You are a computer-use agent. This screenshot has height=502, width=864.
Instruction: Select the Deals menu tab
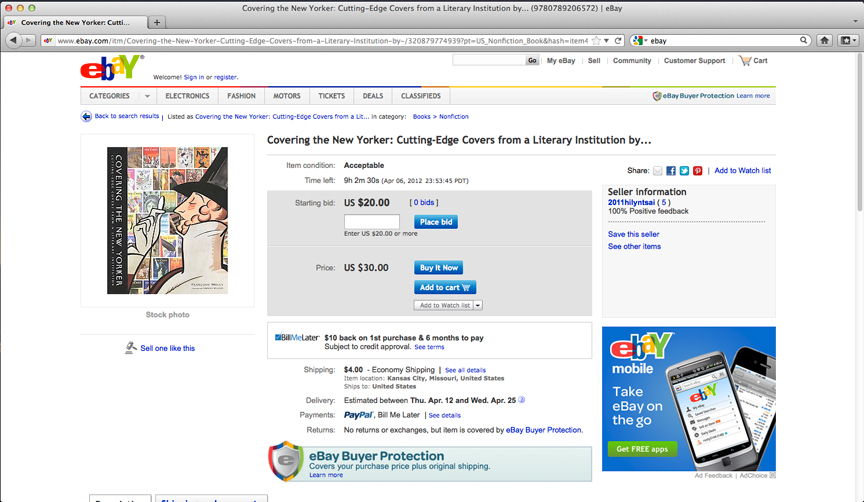pos(372,96)
